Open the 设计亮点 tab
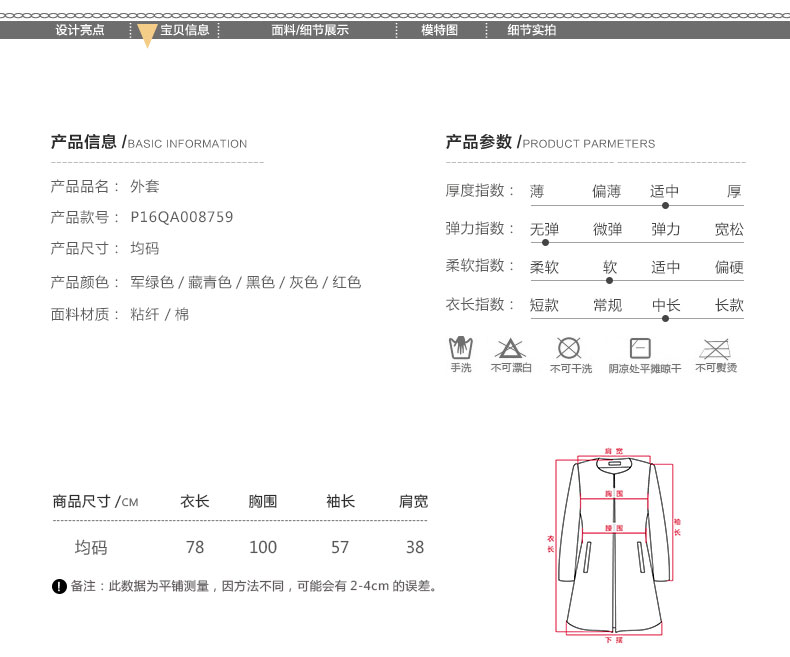This screenshot has height=657, width=790. (x=80, y=30)
